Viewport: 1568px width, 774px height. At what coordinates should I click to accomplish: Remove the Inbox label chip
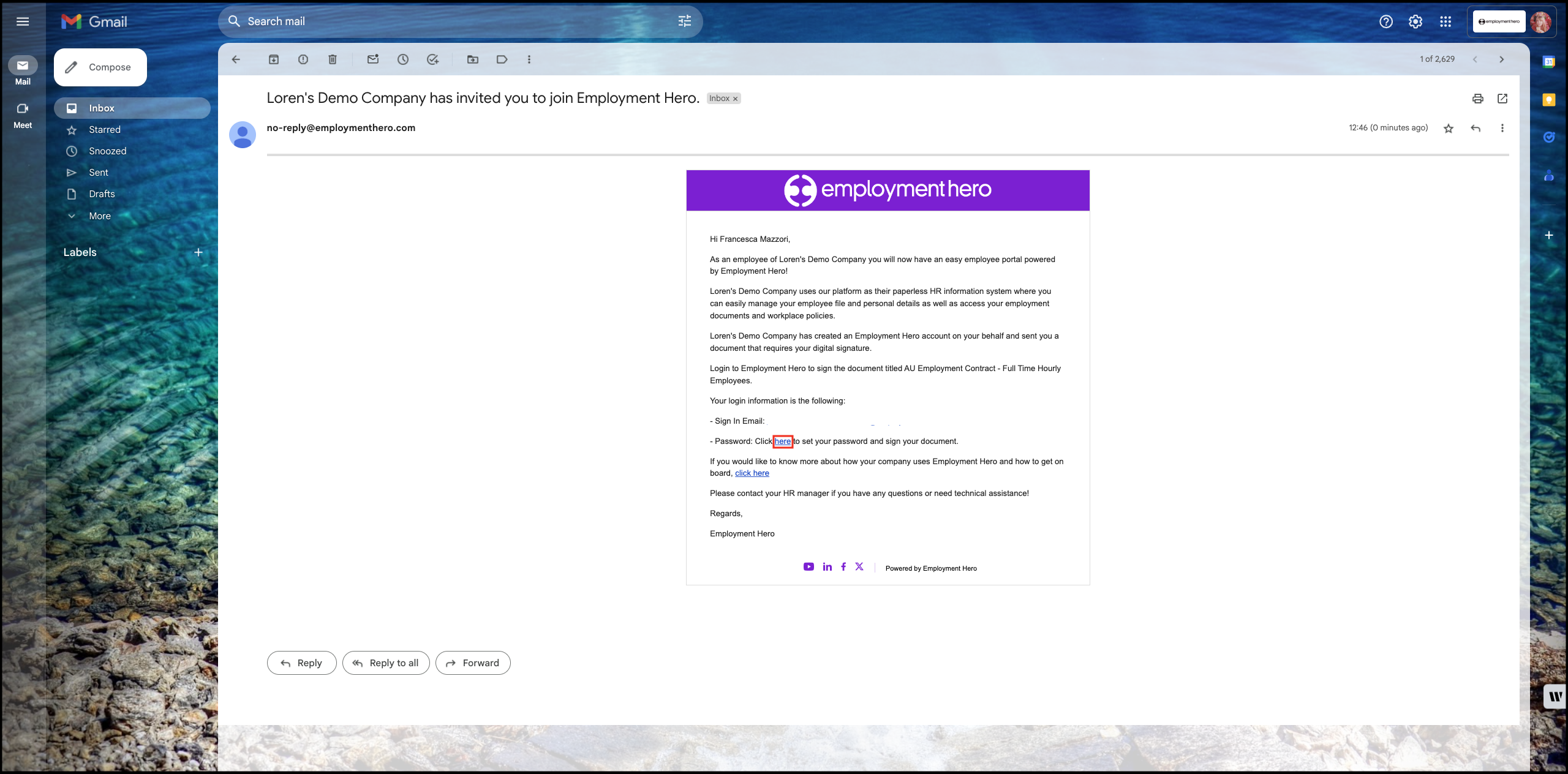(x=736, y=99)
